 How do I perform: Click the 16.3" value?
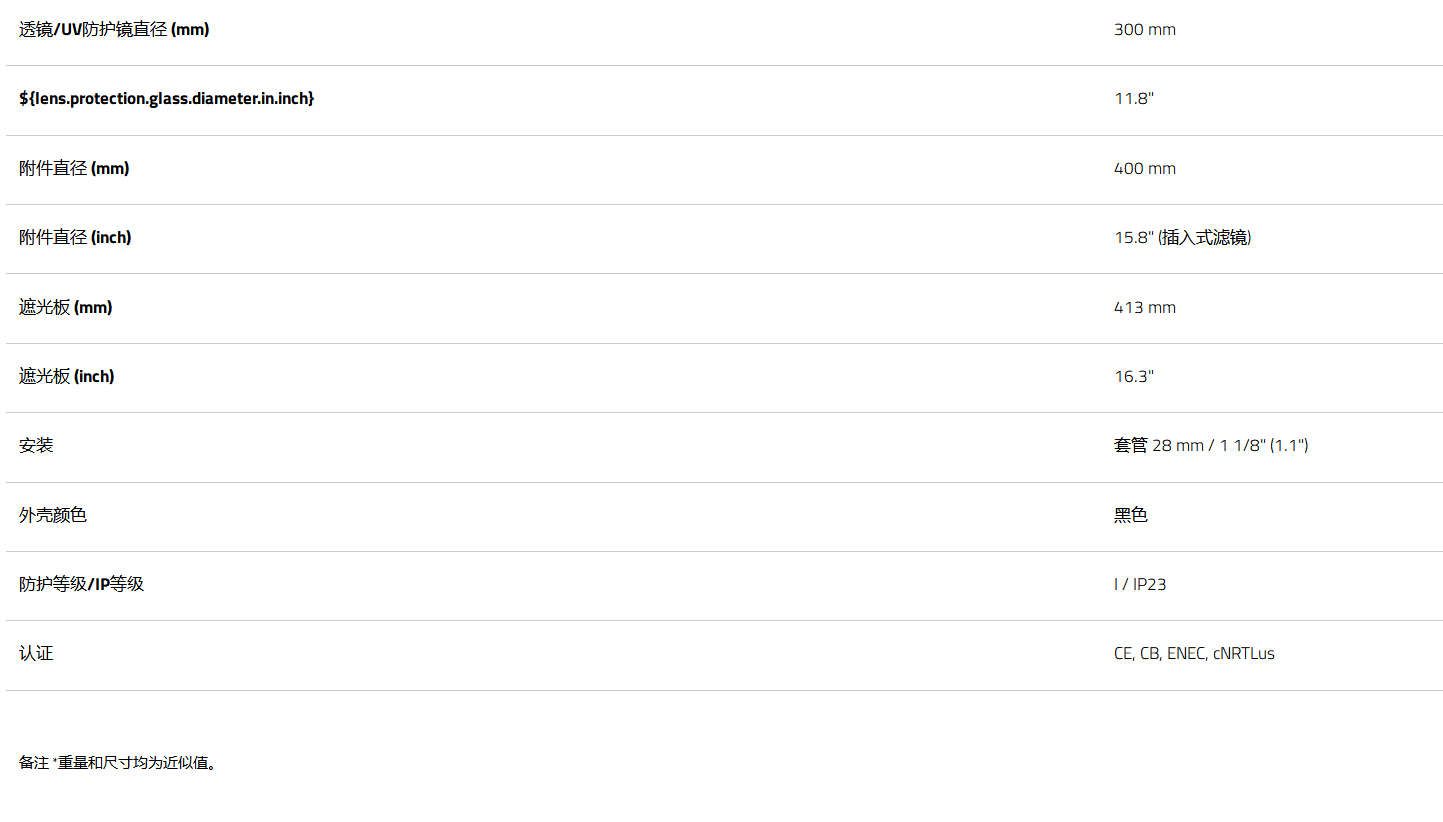tap(1134, 377)
